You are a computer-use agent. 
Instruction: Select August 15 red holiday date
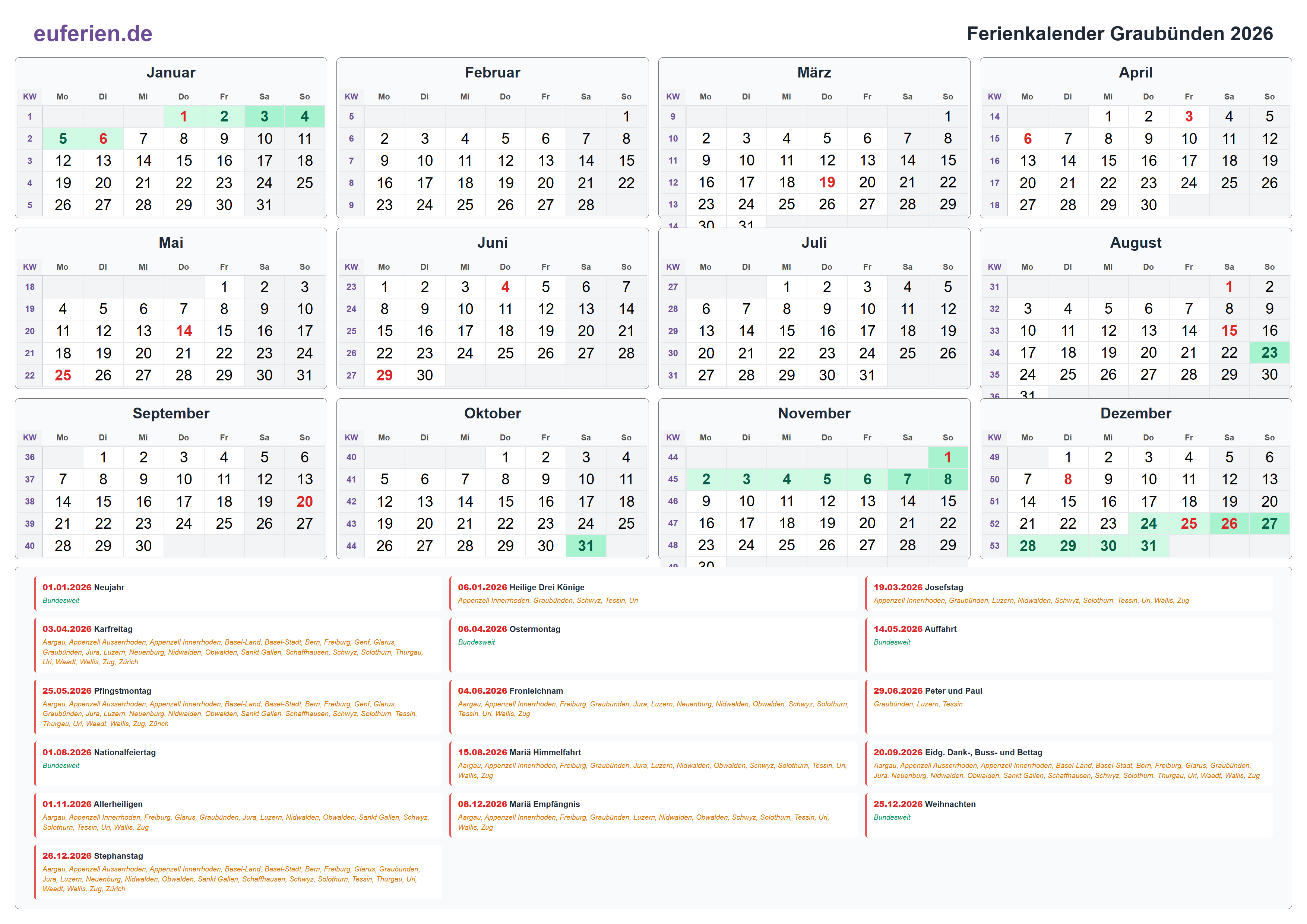click(1229, 331)
